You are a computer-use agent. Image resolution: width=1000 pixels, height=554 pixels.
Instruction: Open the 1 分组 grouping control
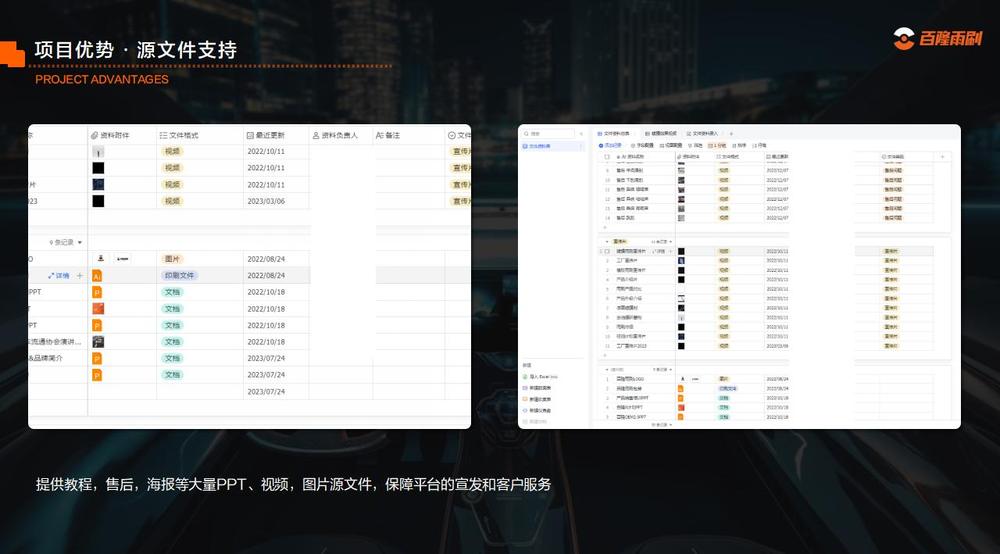(x=717, y=145)
